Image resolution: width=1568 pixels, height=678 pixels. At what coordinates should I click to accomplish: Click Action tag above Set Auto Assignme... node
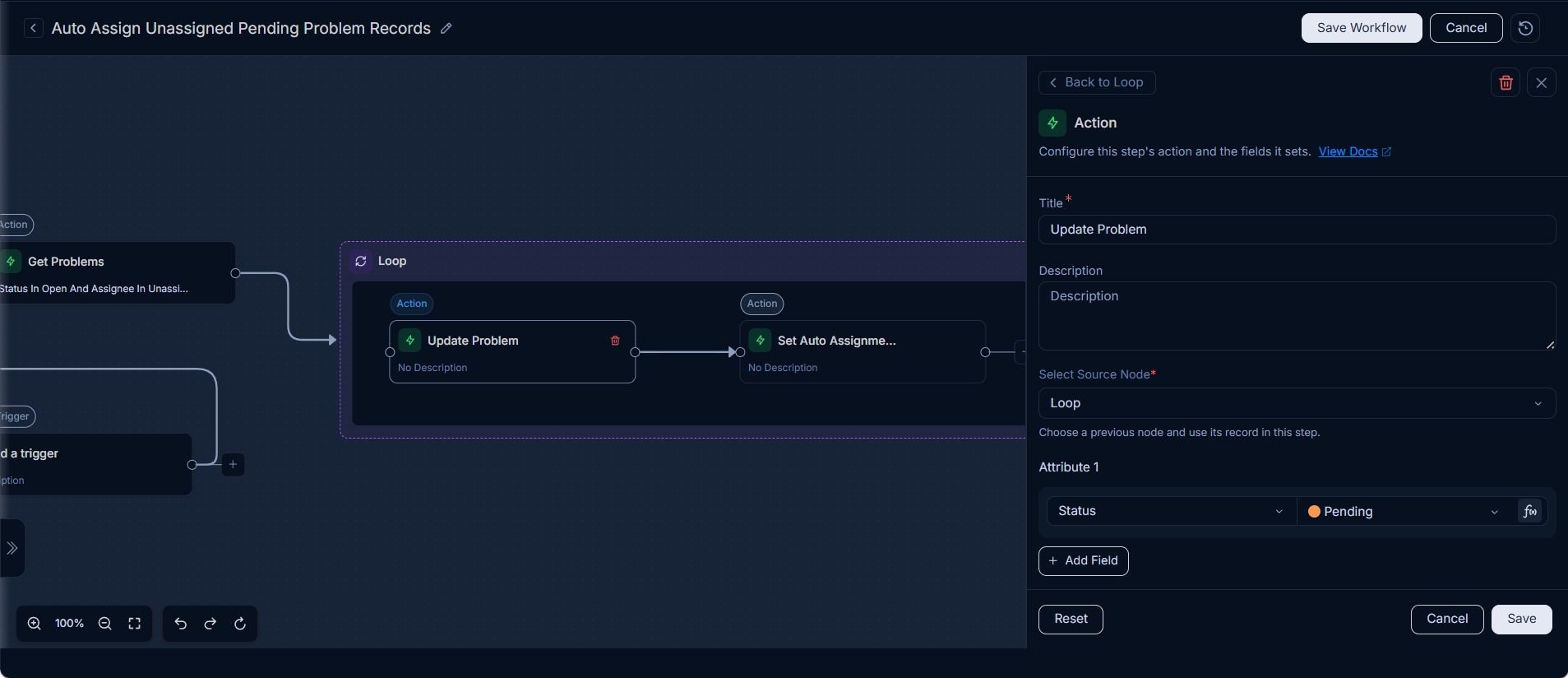[x=762, y=304]
